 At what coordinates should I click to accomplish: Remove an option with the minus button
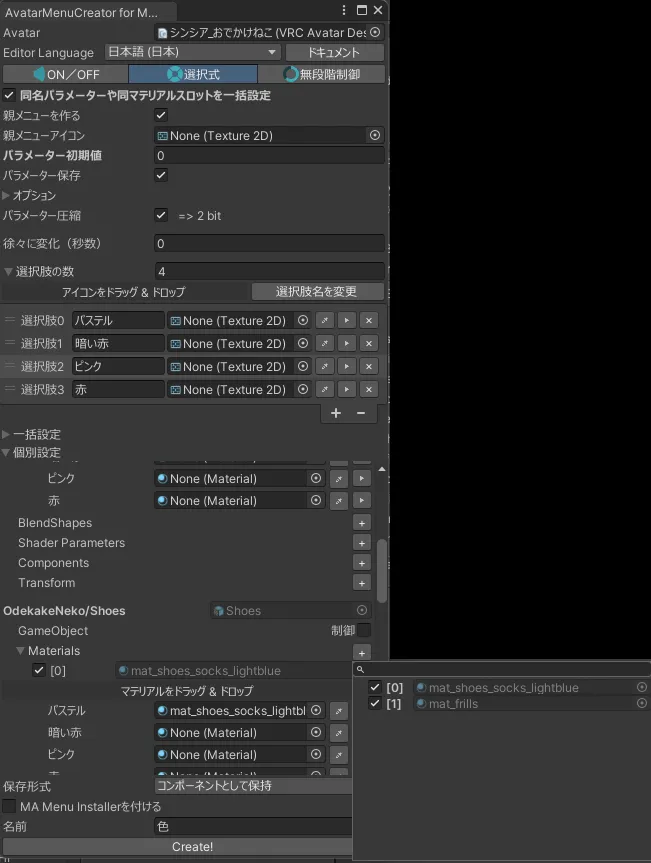(361, 413)
